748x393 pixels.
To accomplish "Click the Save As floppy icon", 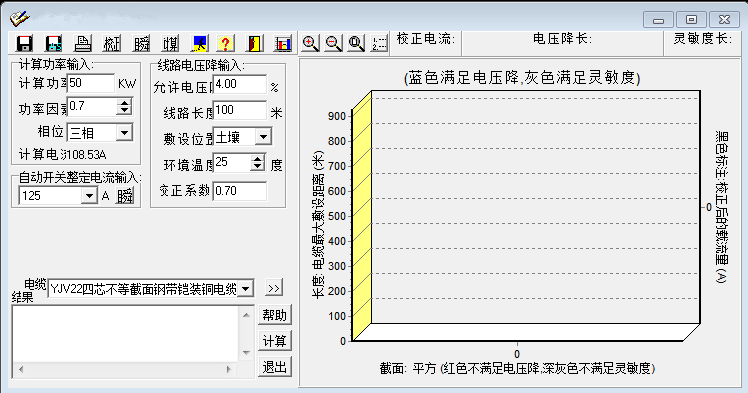I will pyautogui.click(x=53, y=43).
